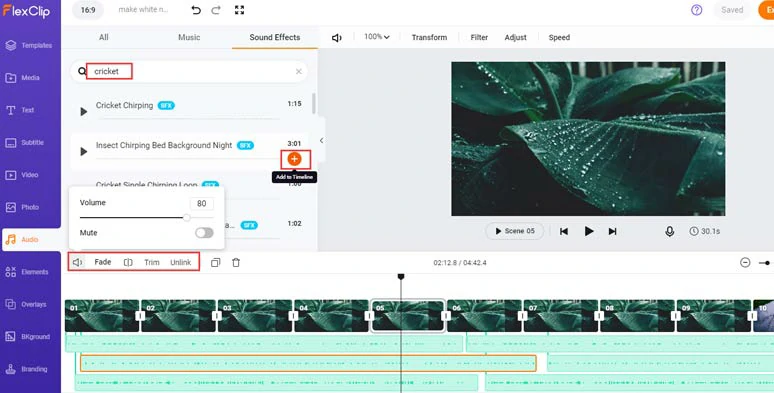Screen dimensions: 774x393
Task: Preview the Cricket Chirping sound
Action: point(83,112)
